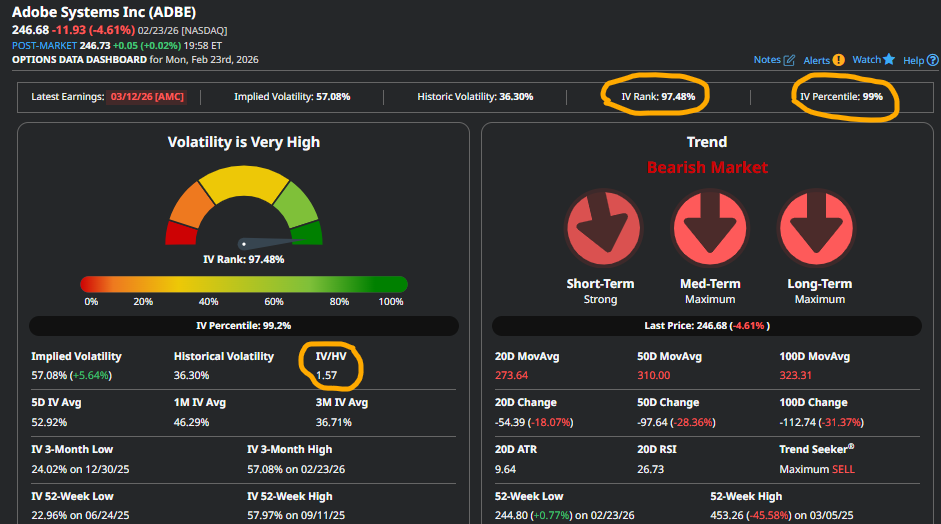Click the IV Percentile 99.2% bar
The width and height of the screenshot is (941, 524).
(244, 326)
